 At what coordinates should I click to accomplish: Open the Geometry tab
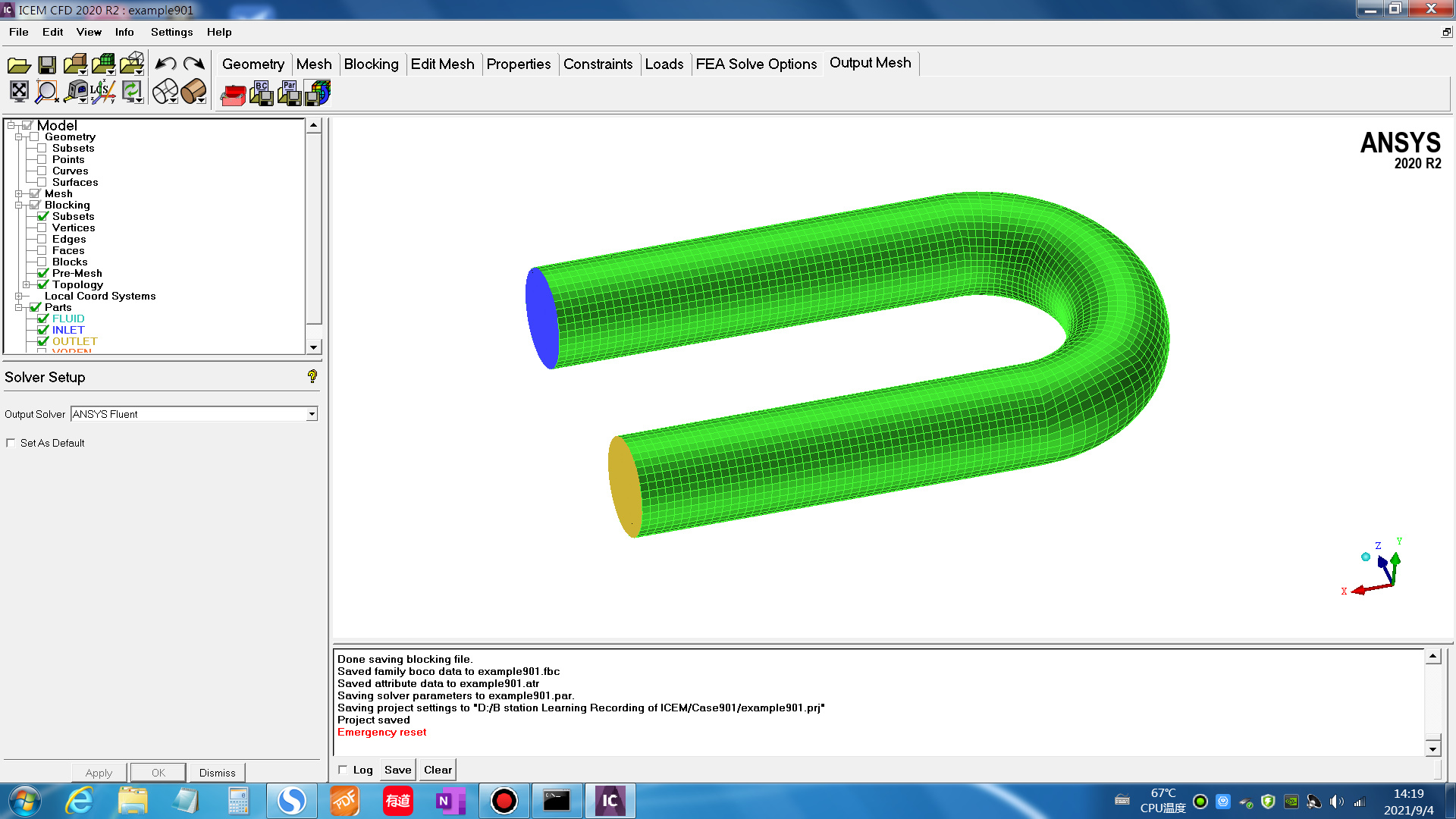[x=253, y=64]
